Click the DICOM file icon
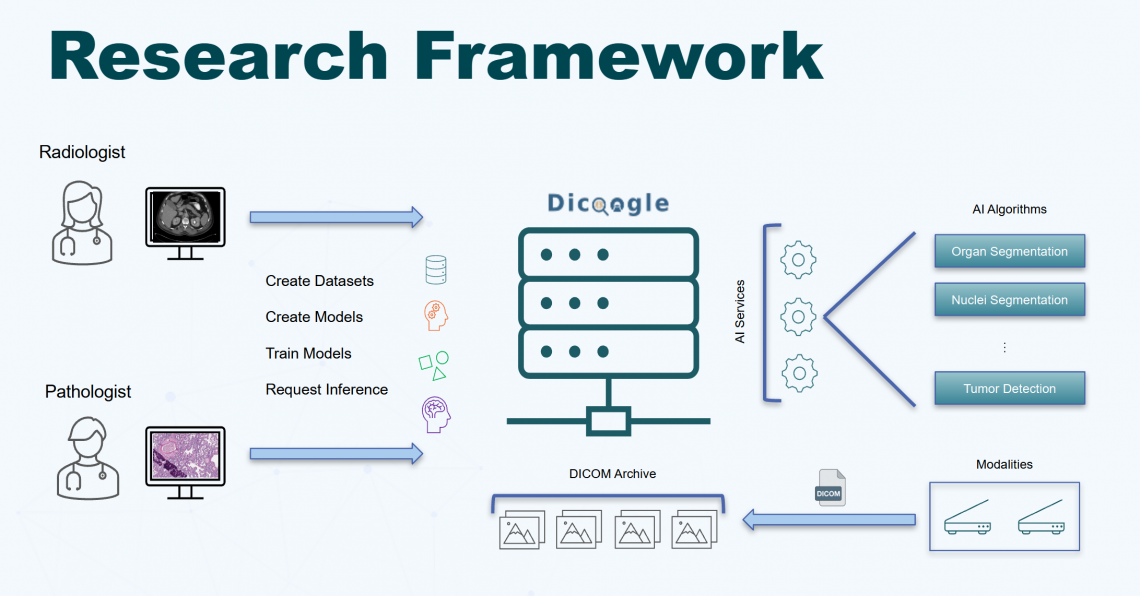1140x596 pixels. point(830,487)
